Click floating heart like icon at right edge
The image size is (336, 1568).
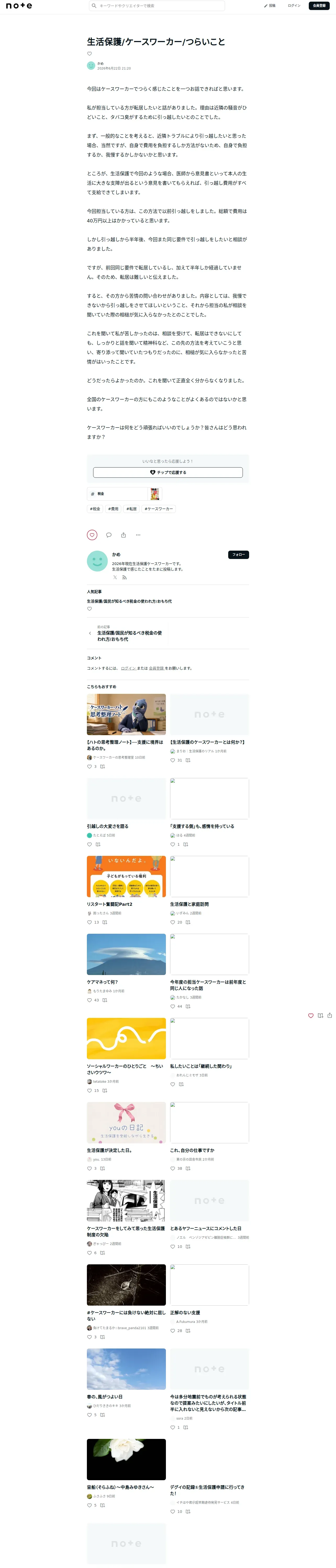click(311, 1015)
